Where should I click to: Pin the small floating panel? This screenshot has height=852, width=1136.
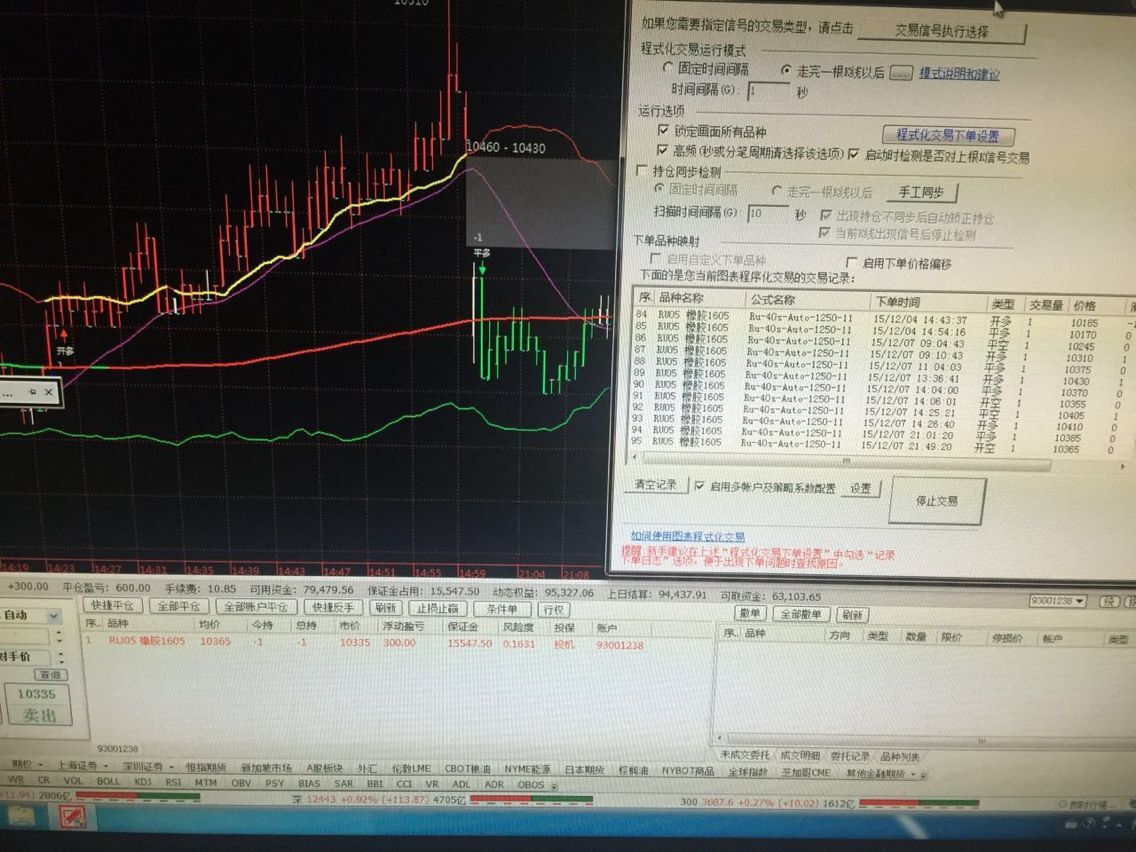32,392
